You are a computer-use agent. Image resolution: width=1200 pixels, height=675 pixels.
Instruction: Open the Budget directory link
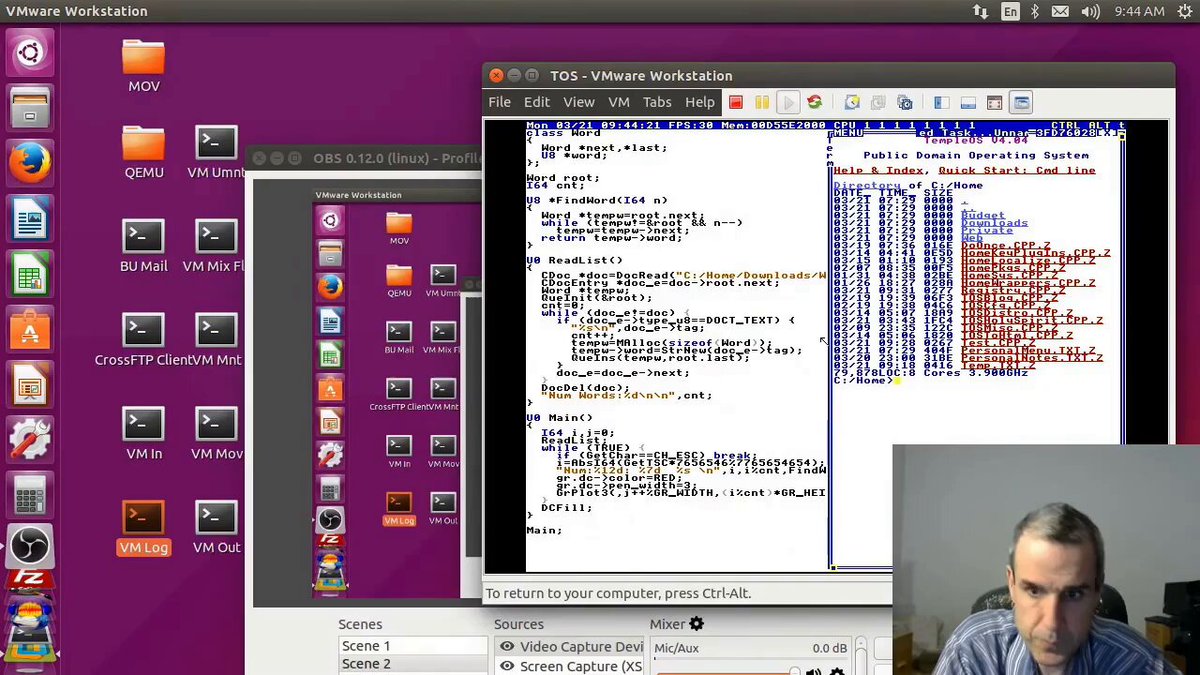tap(983, 215)
